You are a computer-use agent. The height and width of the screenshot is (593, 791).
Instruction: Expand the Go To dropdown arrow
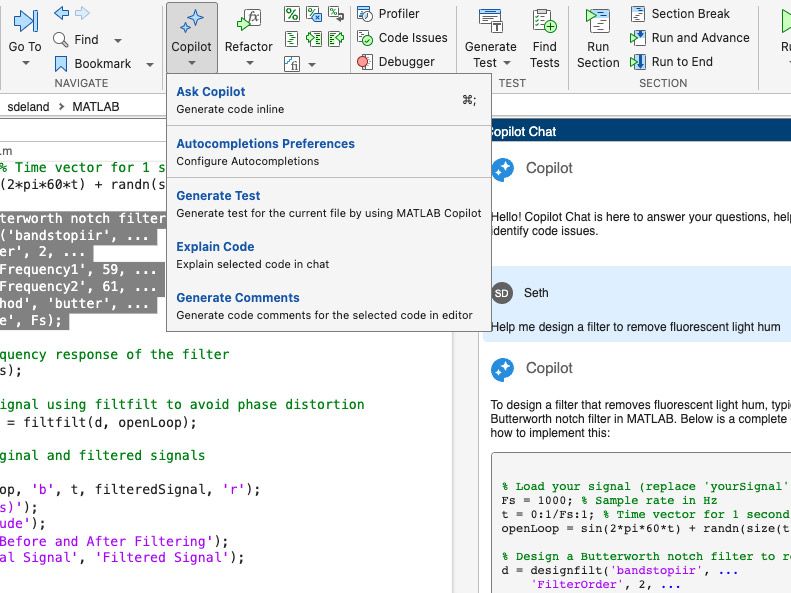pyautogui.click(x=25, y=63)
